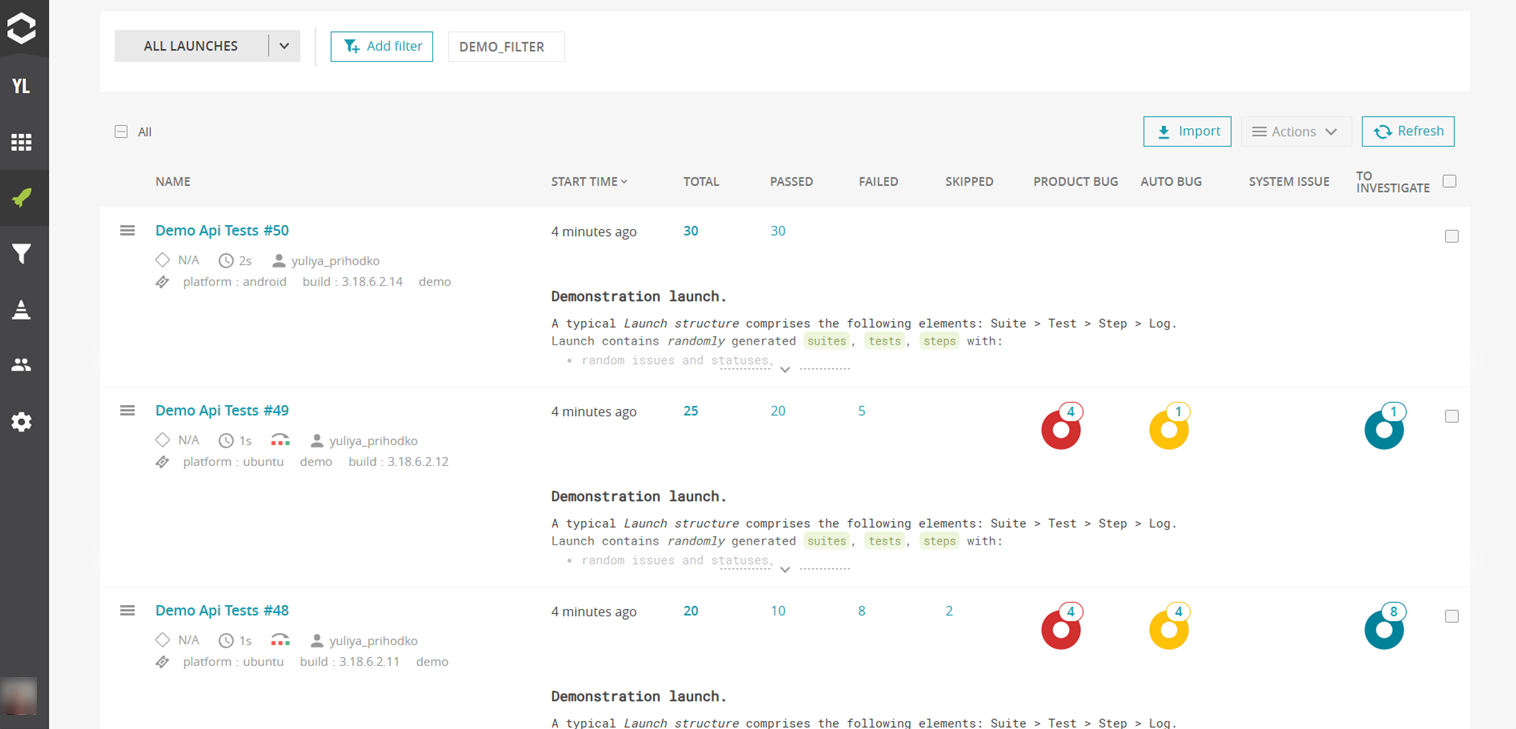Sort by the AUTO BUG column header
1516x729 pixels.
[1171, 182]
